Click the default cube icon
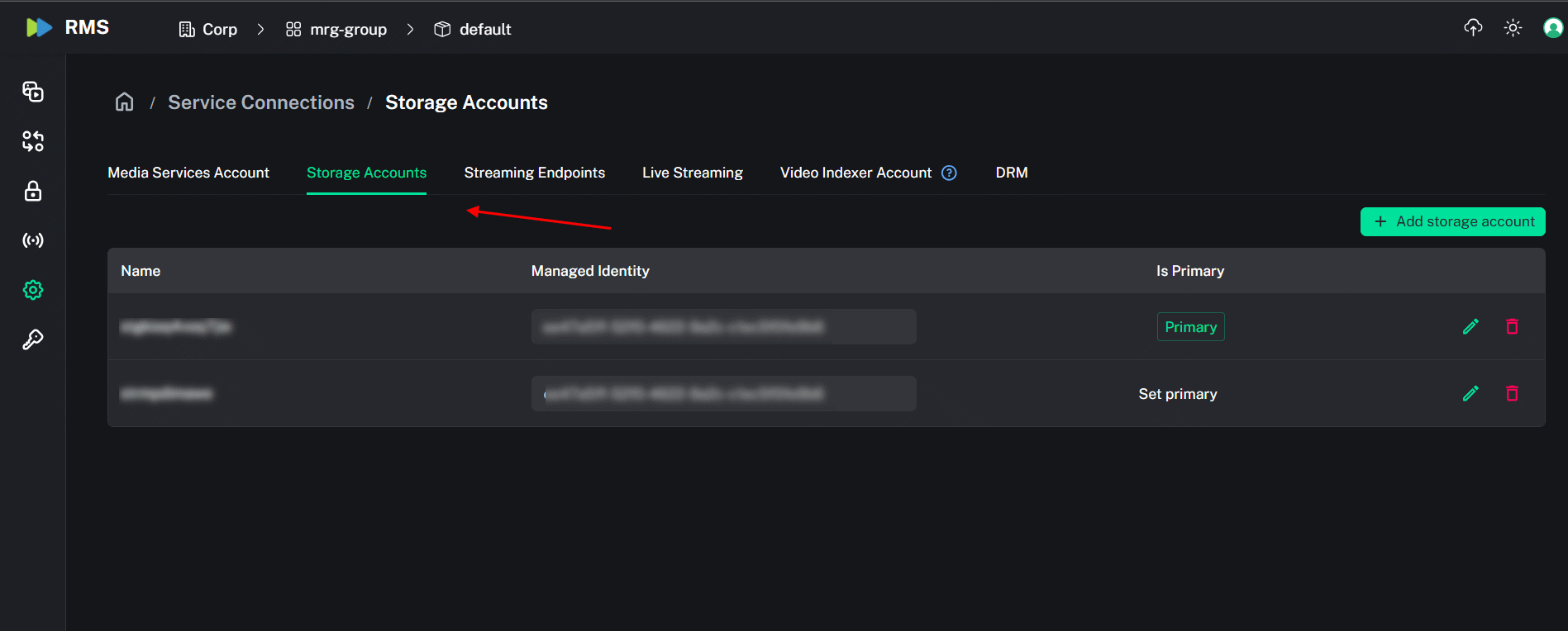Viewport: 1568px width, 631px height. coord(442,29)
